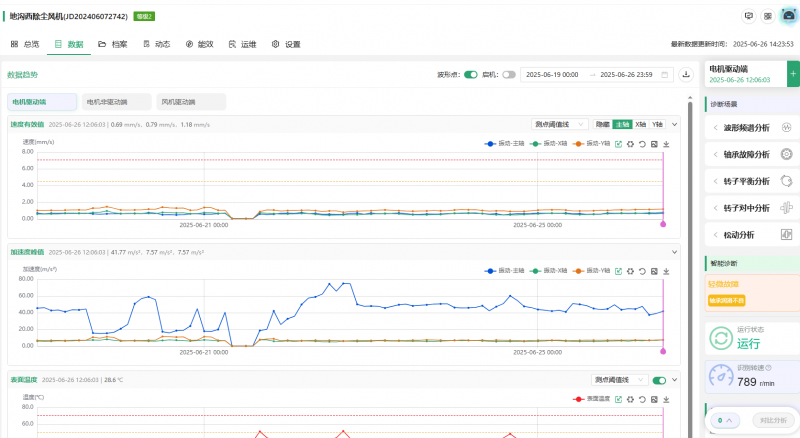This screenshot has width=800, height=438.
Task: Open 测点阈值线 dropdown in 速度有效值 panel
Action: 559,124
